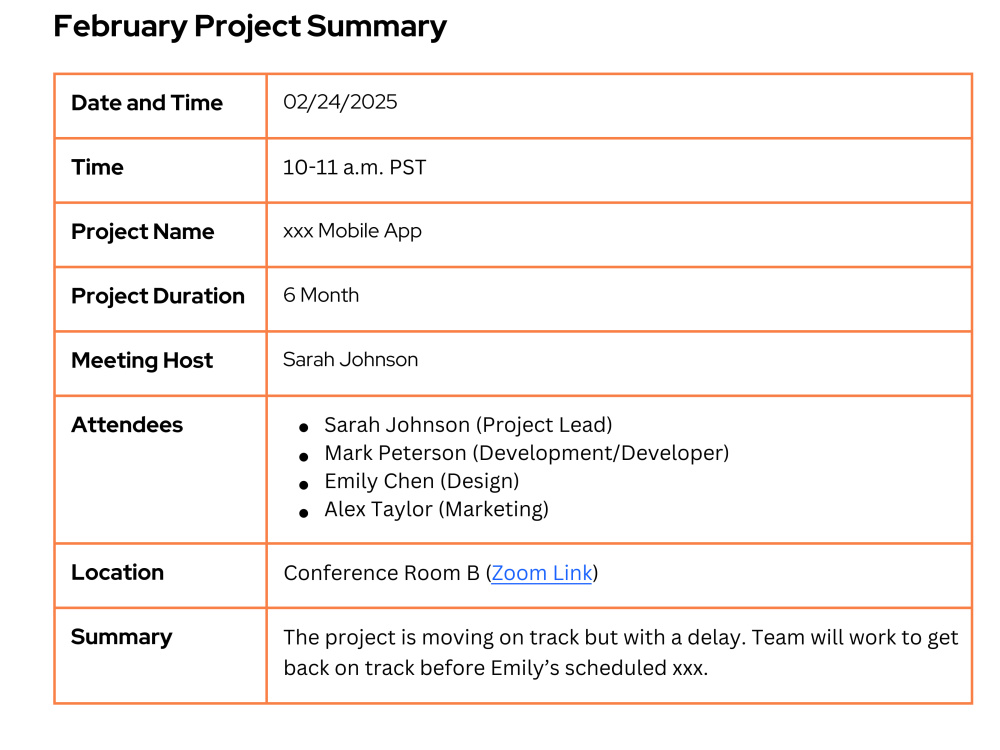Click the 6 Month duration value

point(321,295)
